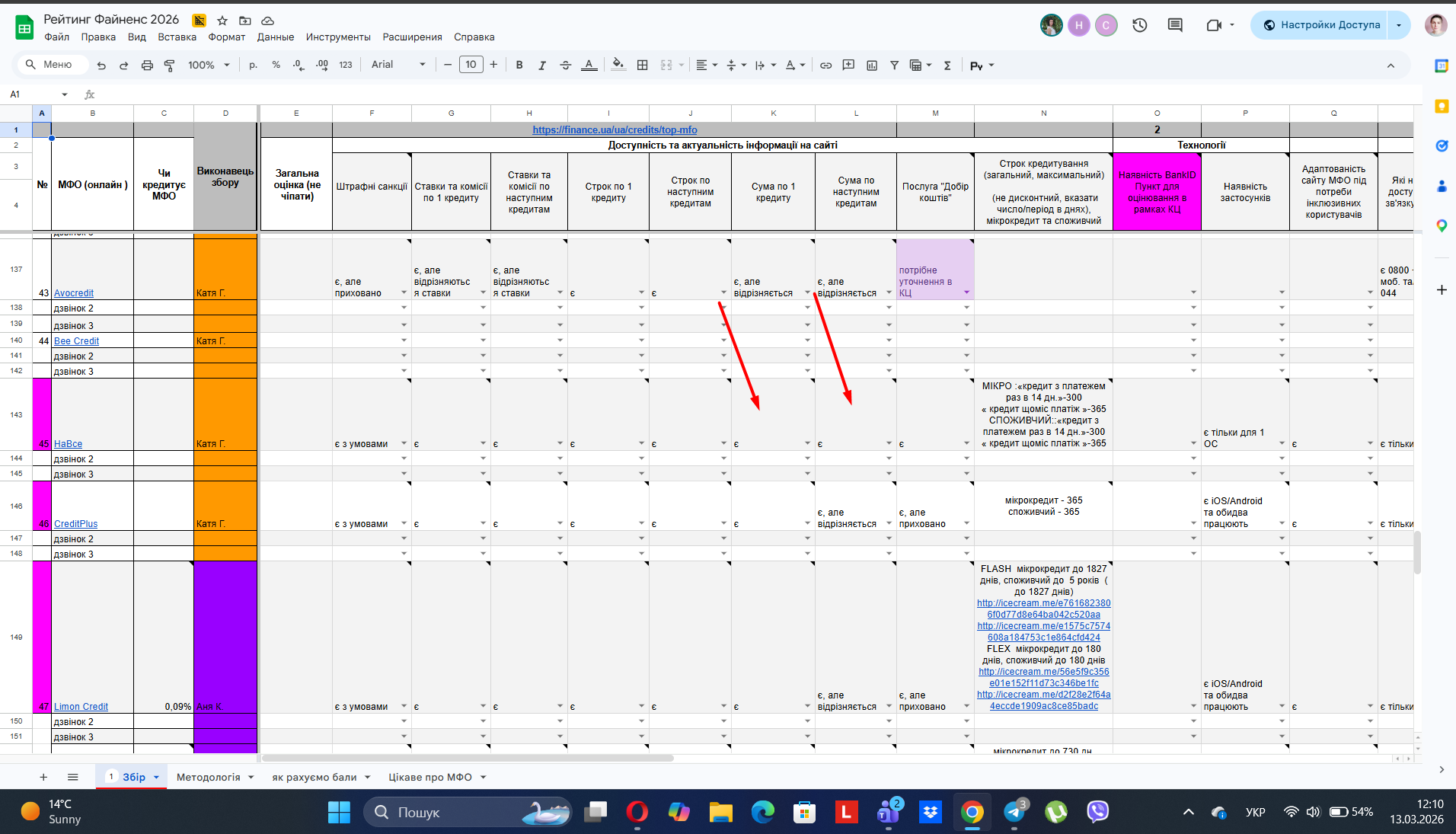Screen dimensions: 1456x834
Task: Open the text color picker
Action: pyautogui.click(x=589, y=66)
